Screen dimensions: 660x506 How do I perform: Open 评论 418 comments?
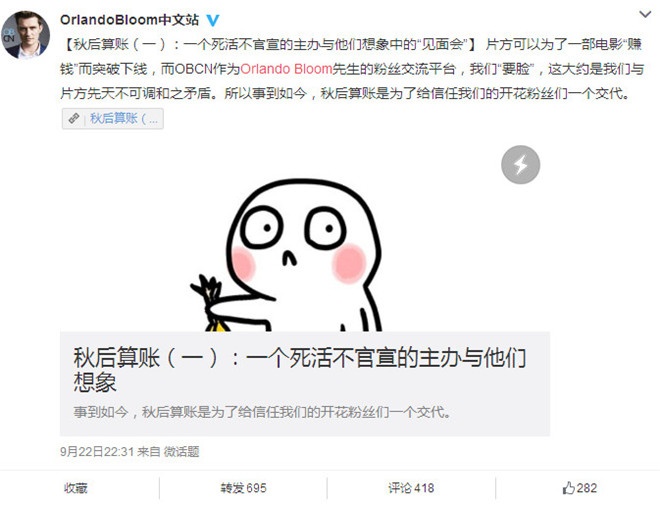tap(411, 488)
